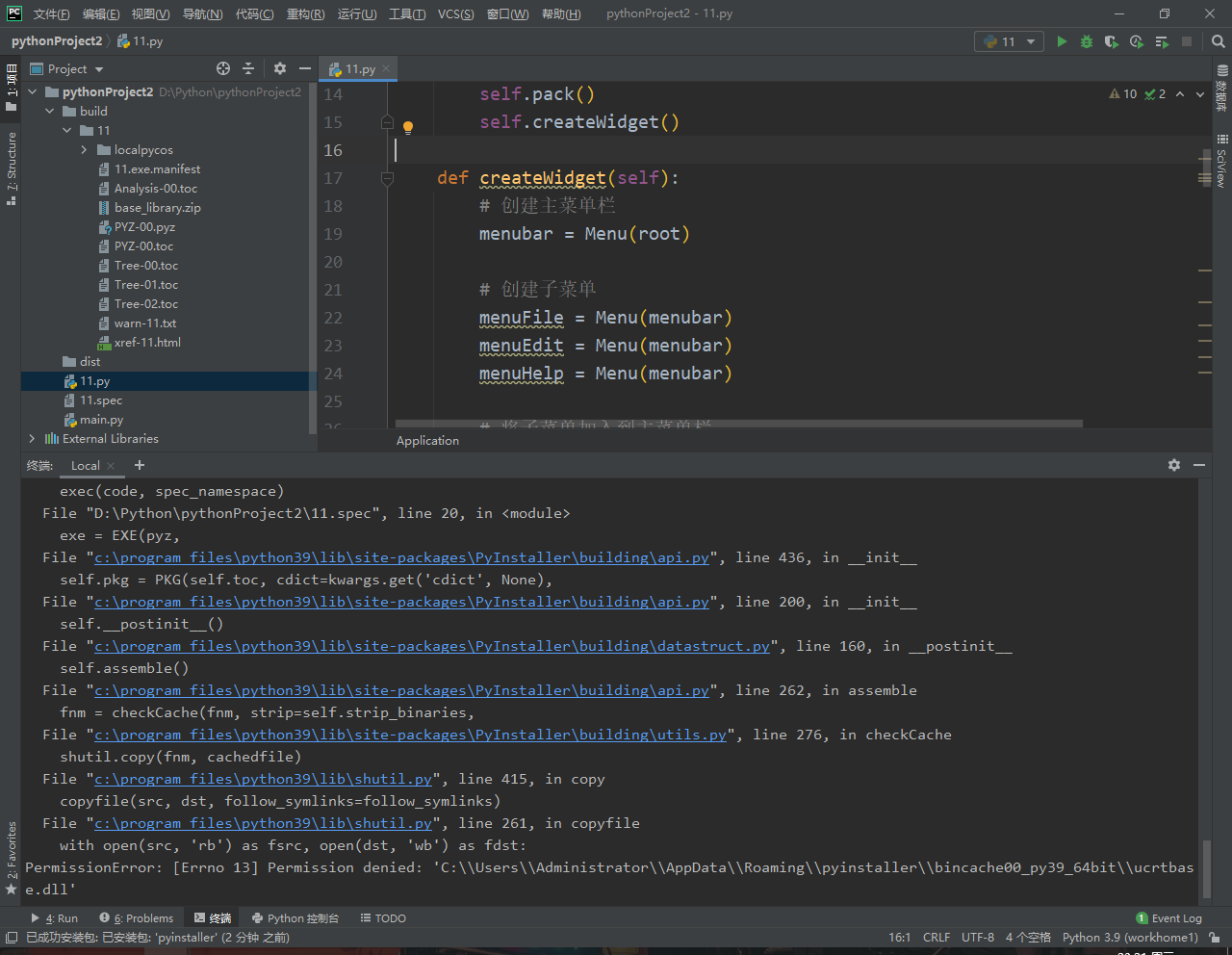Open the Favorites side tool window

coord(11,859)
